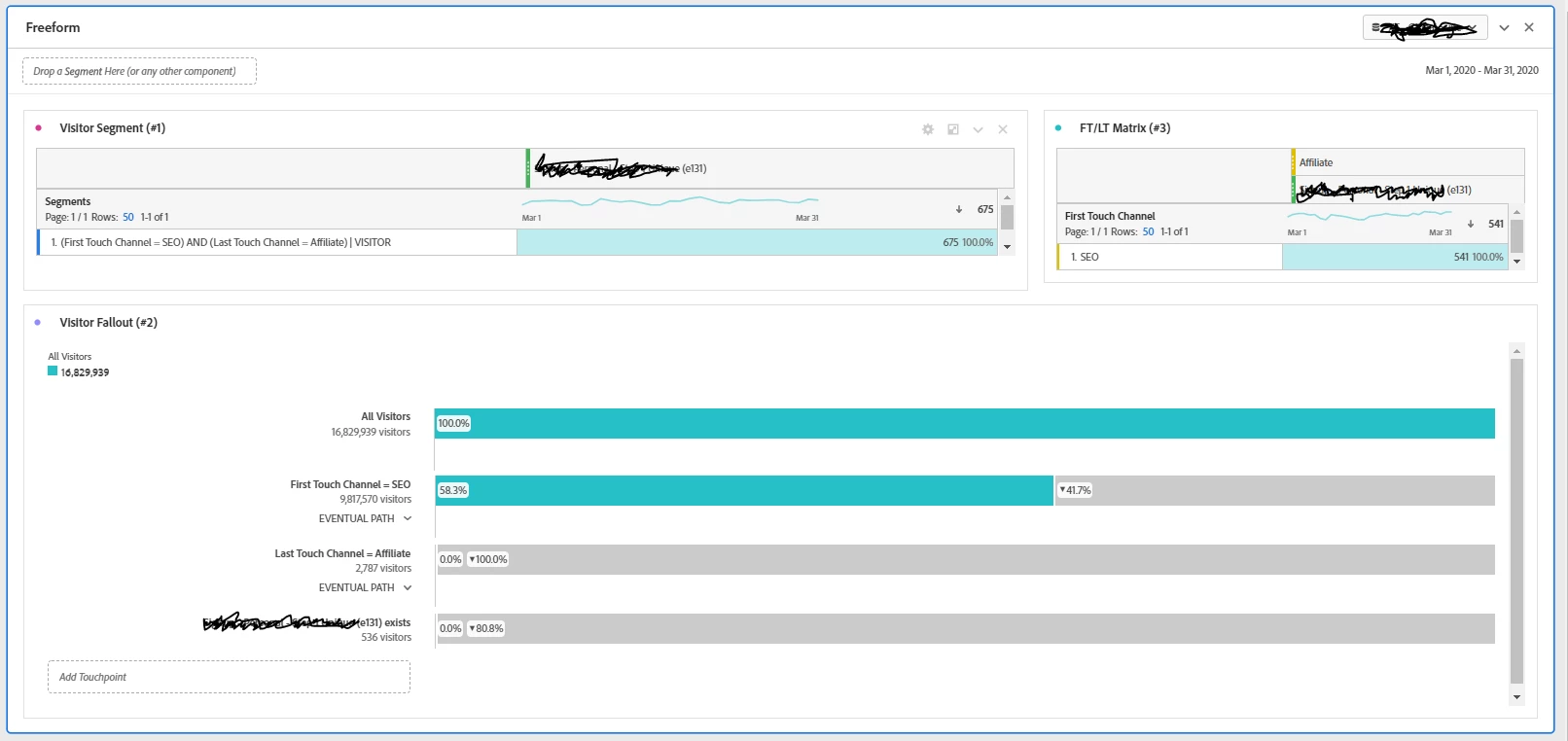Click the teal dot next to FT/LT Matrix (#3)
Image resolution: width=1568 pixels, height=741 pixels.
click(x=1058, y=128)
